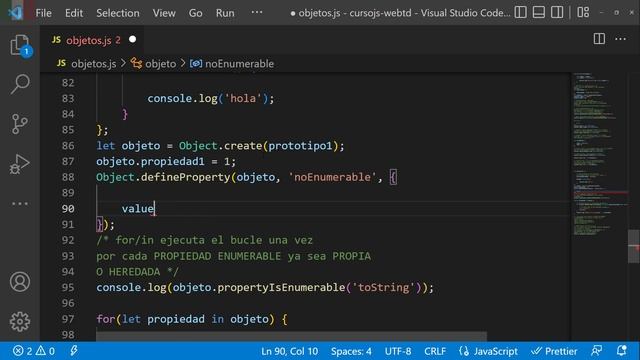Viewport: 640px width, 360px height.
Task: Change cursor position via Ln 90, Col 10
Action: [x=289, y=351]
